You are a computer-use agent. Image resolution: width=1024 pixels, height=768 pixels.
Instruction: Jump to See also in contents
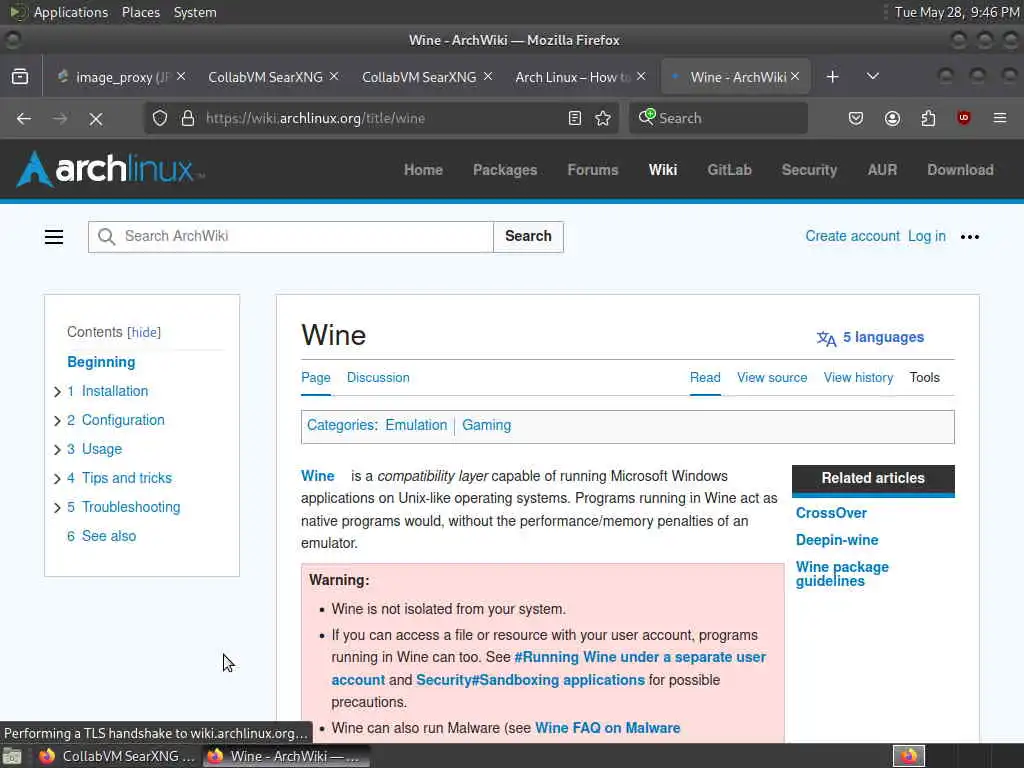click(x=102, y=536)
